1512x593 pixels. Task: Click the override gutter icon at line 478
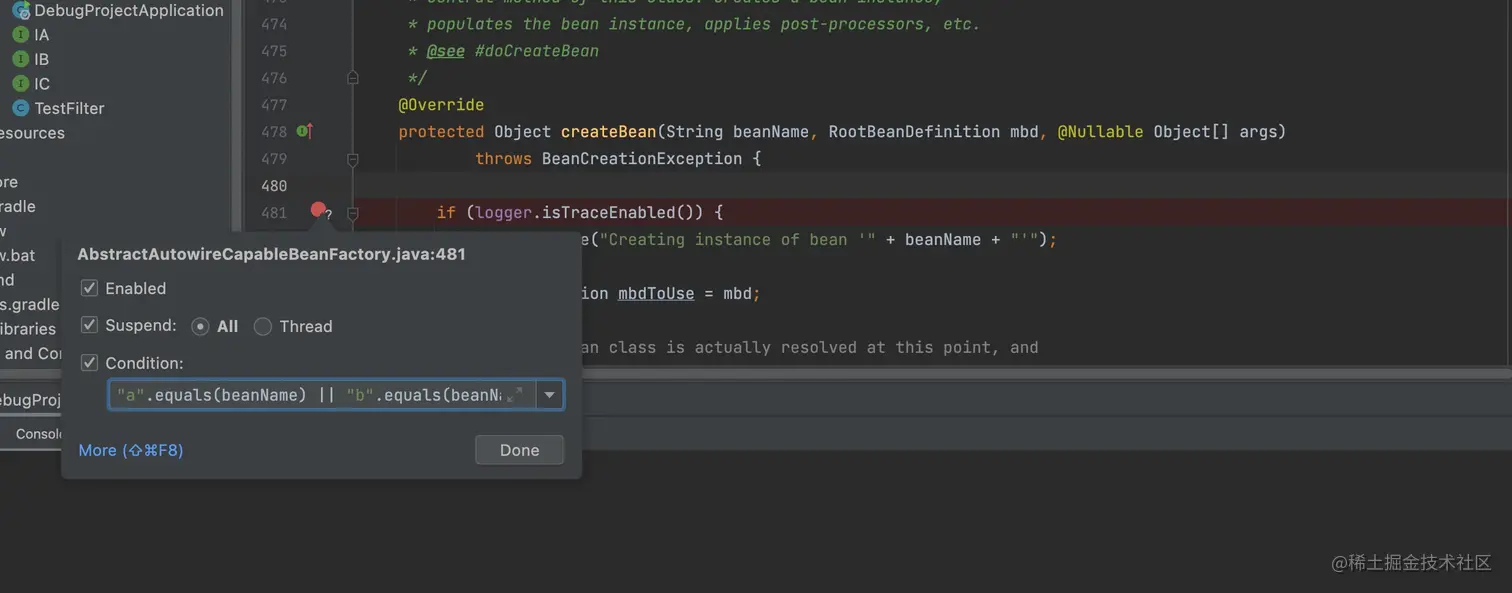click(x=305, y=131)
